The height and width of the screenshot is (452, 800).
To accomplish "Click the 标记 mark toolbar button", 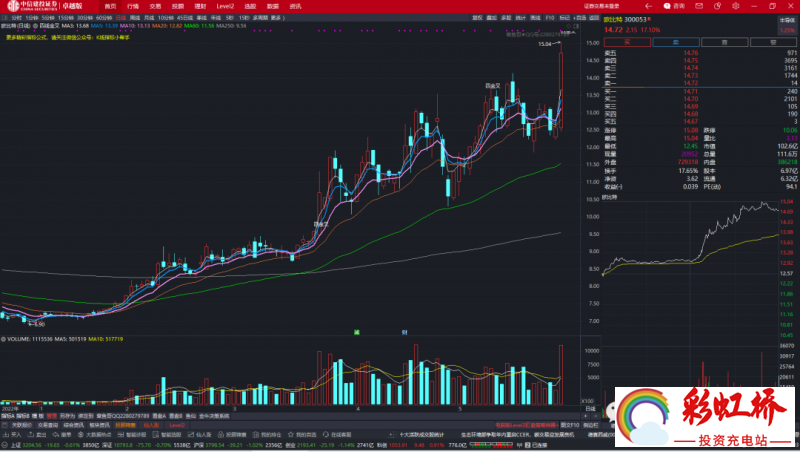I will click(564, 18).
